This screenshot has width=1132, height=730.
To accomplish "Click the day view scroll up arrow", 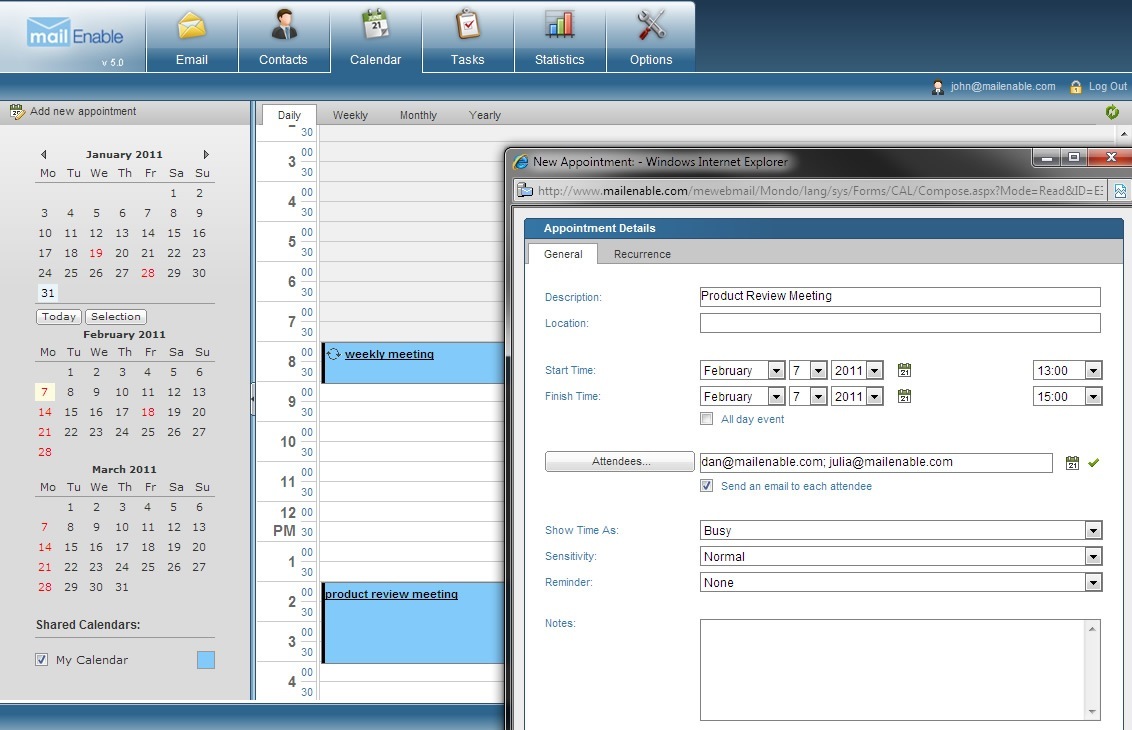I will 1124,134.
